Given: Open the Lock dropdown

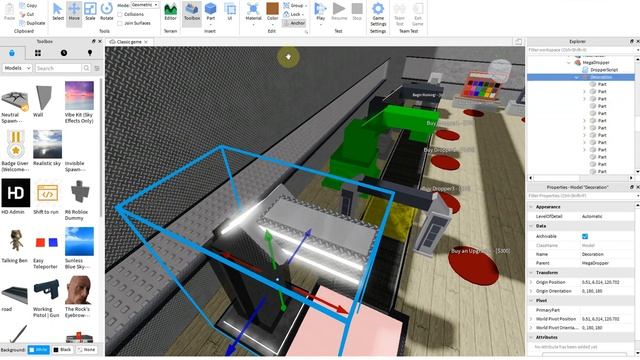Looking at the screenshot, I should (x=294, y=14).
